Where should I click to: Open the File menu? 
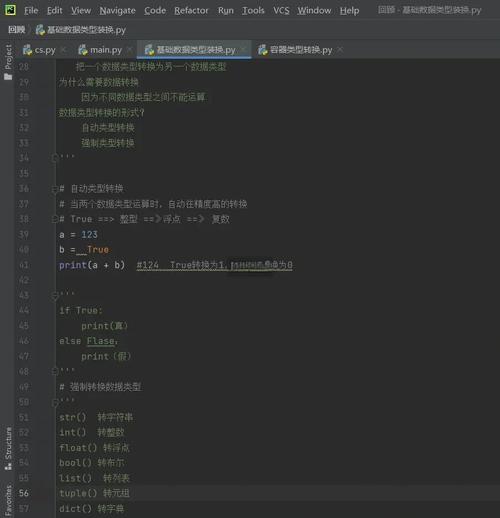(x=31, y=11)
